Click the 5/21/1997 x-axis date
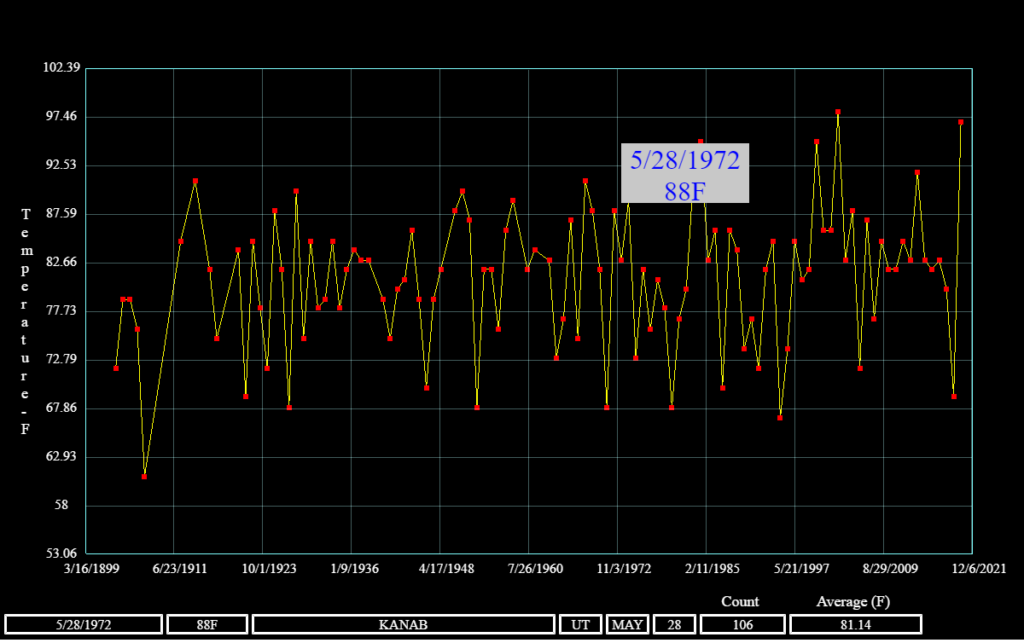Viewport: 1024px width, 643px height. [802, 569]
